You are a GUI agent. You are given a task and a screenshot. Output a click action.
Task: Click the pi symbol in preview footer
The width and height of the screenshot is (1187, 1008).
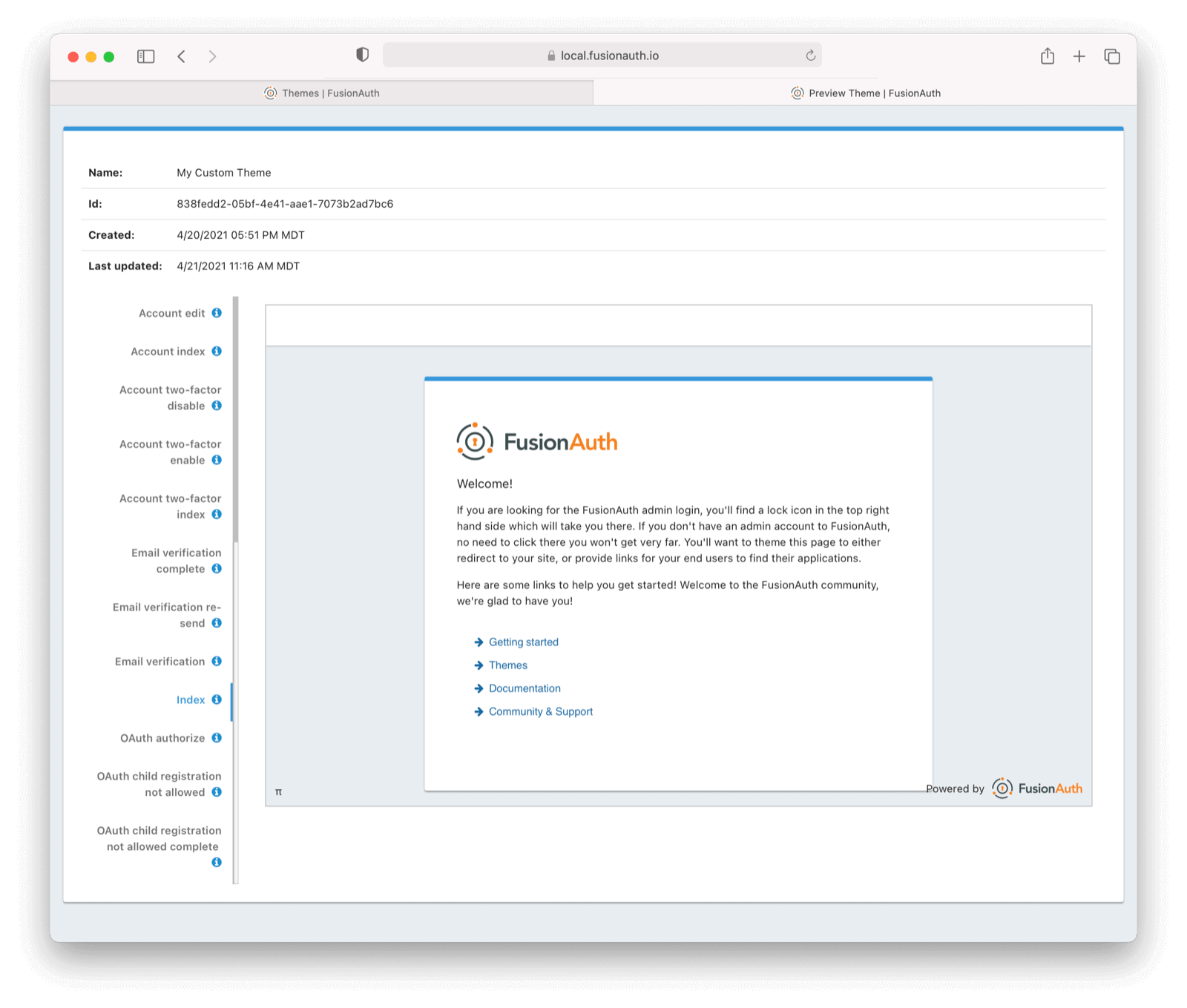click(278, 792)
